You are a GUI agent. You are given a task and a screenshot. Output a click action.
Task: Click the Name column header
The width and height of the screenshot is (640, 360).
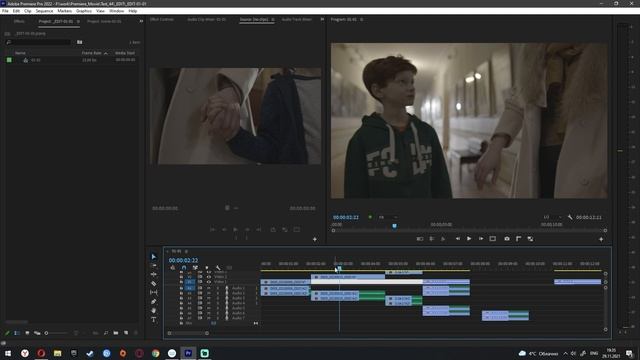pyautogui.click(x=20, y=53)
